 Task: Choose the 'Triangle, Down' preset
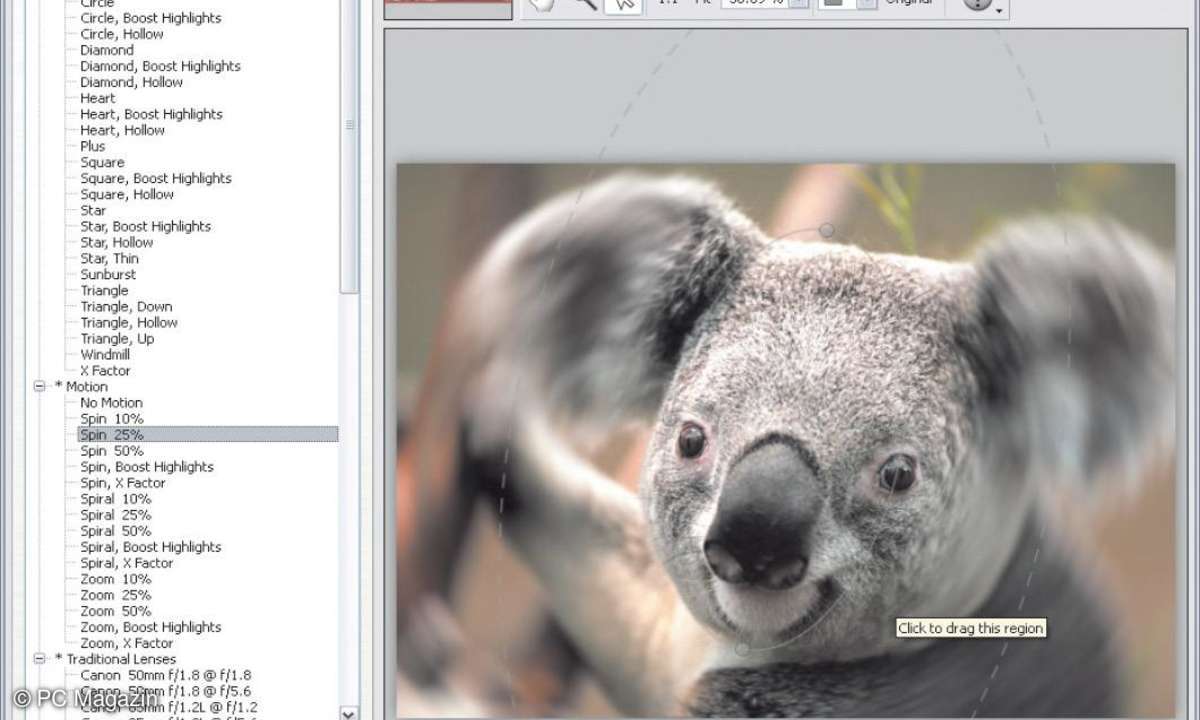pos(126,306)
